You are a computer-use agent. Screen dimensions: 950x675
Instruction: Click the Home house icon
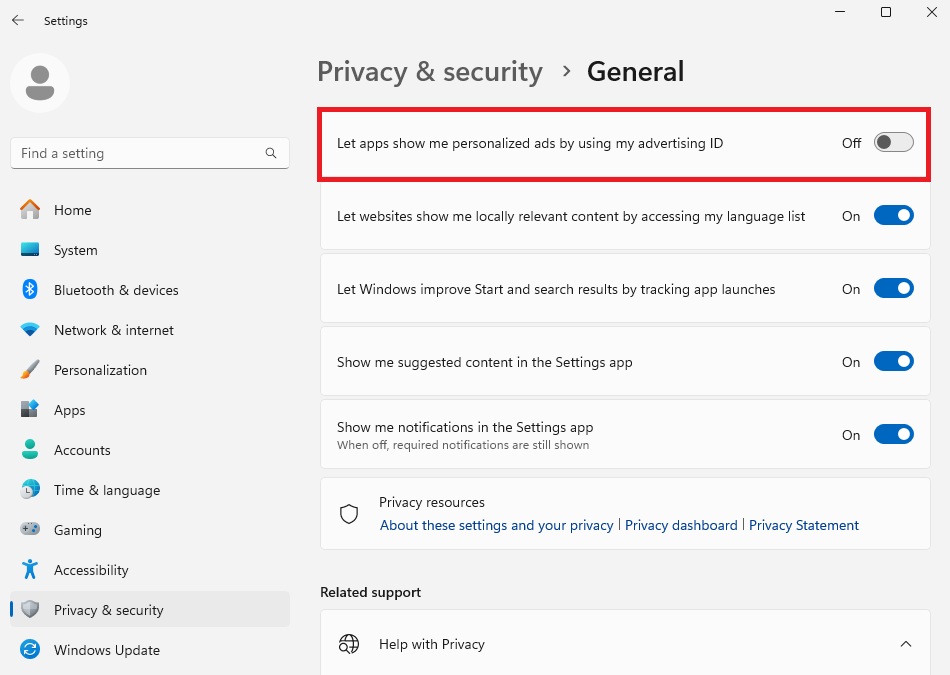click(x=30, y=210)
